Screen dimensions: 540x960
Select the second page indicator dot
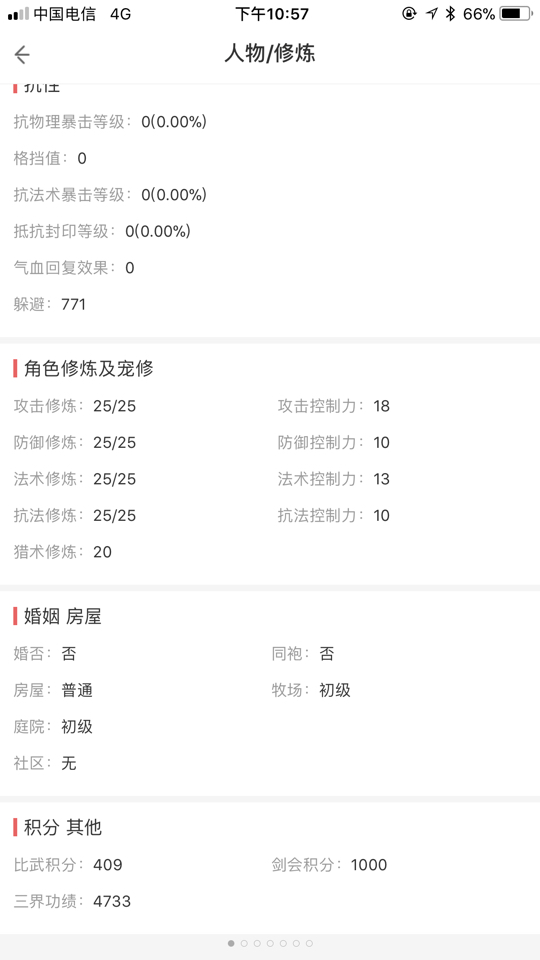pos(244,943)
